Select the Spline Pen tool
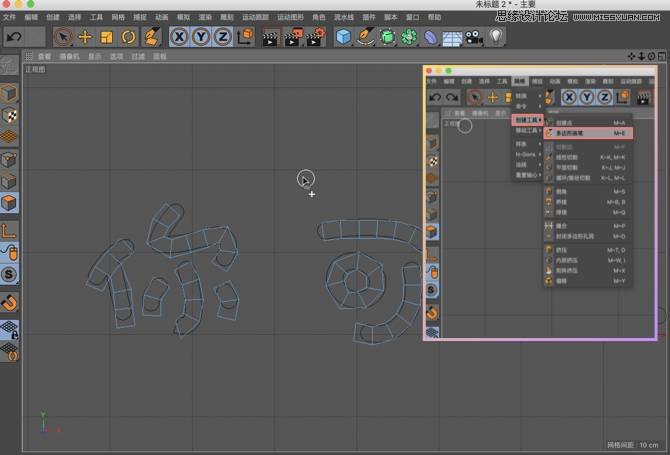Viewport: 670px width, 455px height. 365,37
